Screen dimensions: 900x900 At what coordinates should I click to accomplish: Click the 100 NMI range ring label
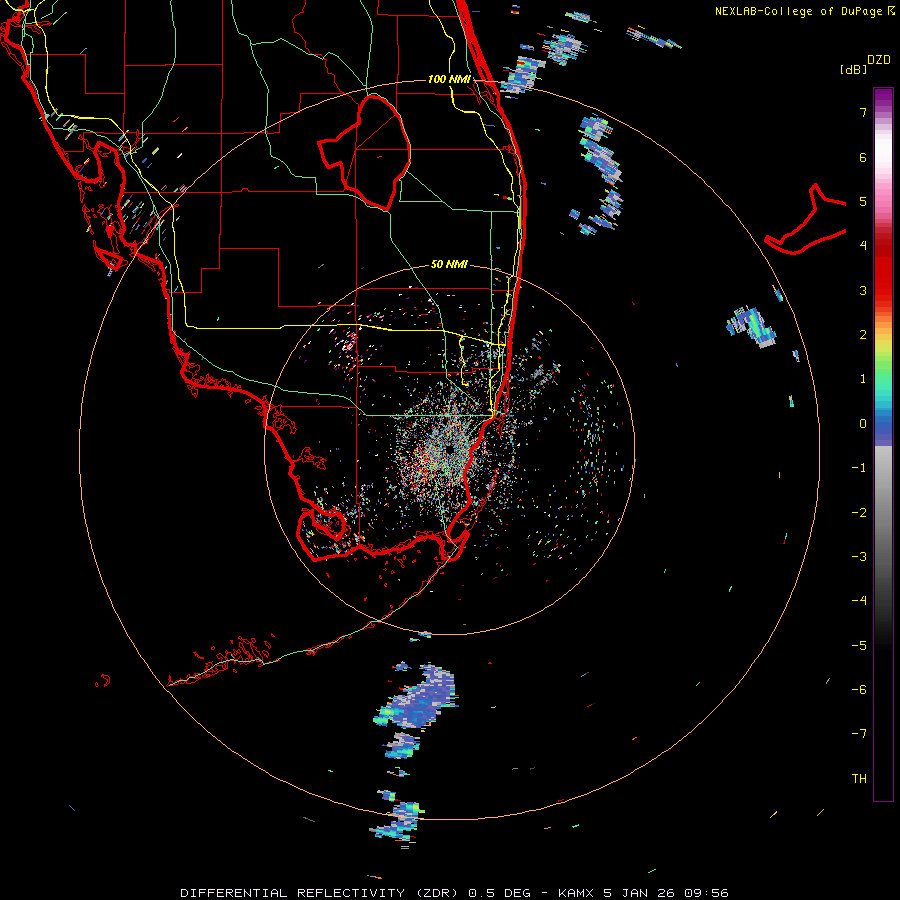point(449,79)
